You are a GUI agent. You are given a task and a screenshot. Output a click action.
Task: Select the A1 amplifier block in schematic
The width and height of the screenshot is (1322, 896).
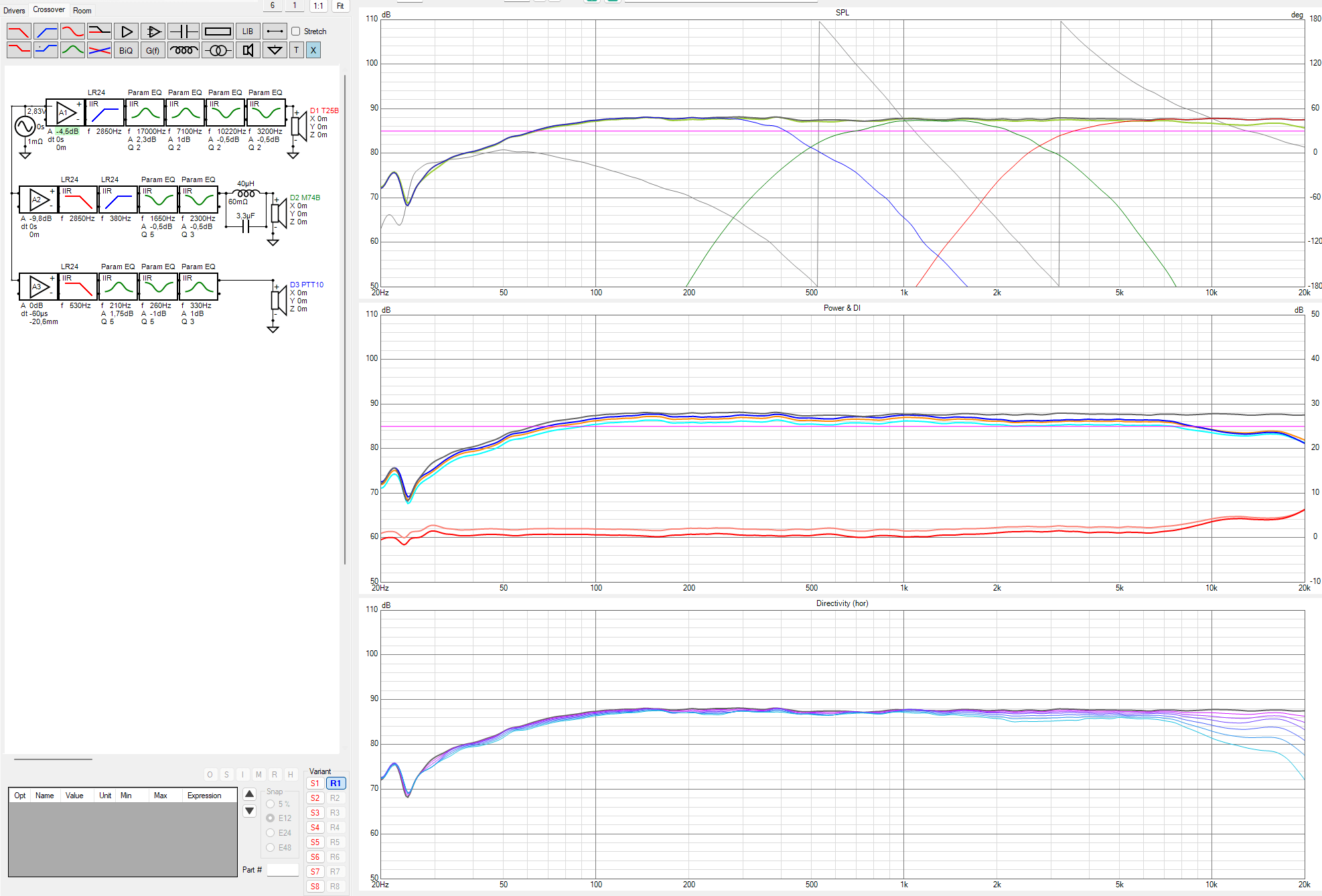pos(65,113)
